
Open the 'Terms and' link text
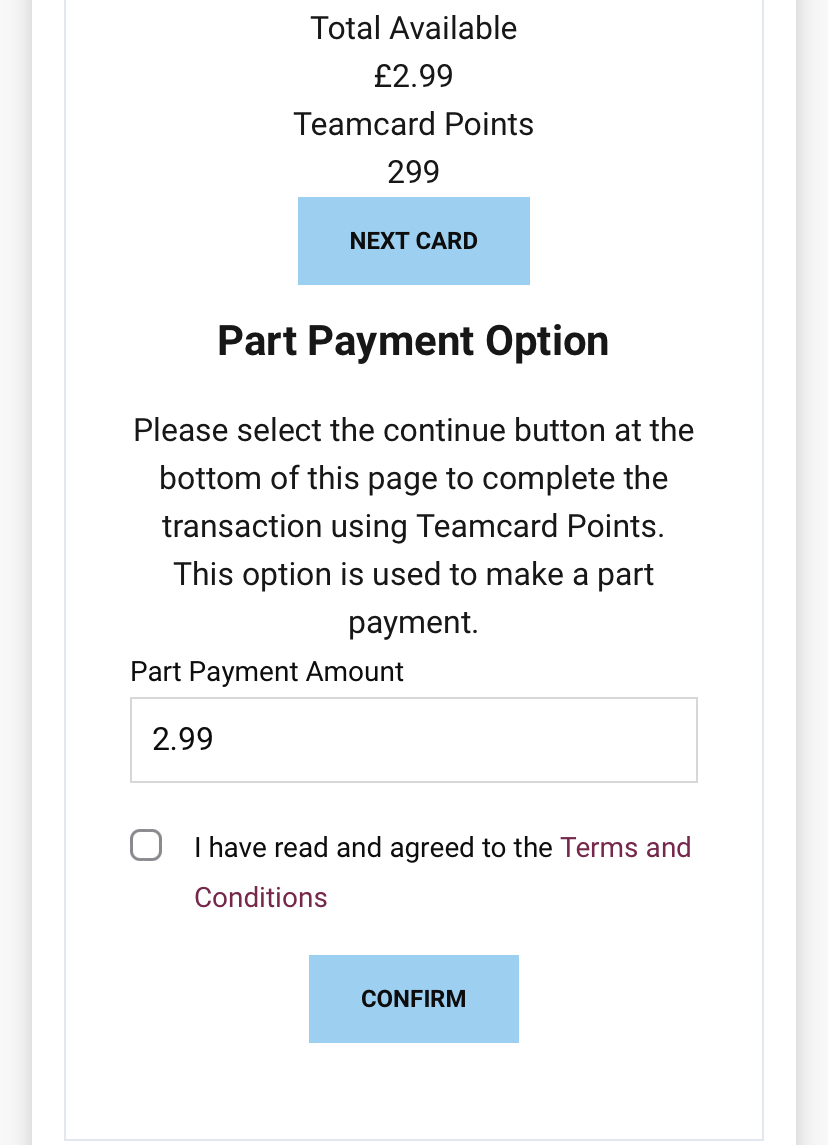click(x=626, y=848)
